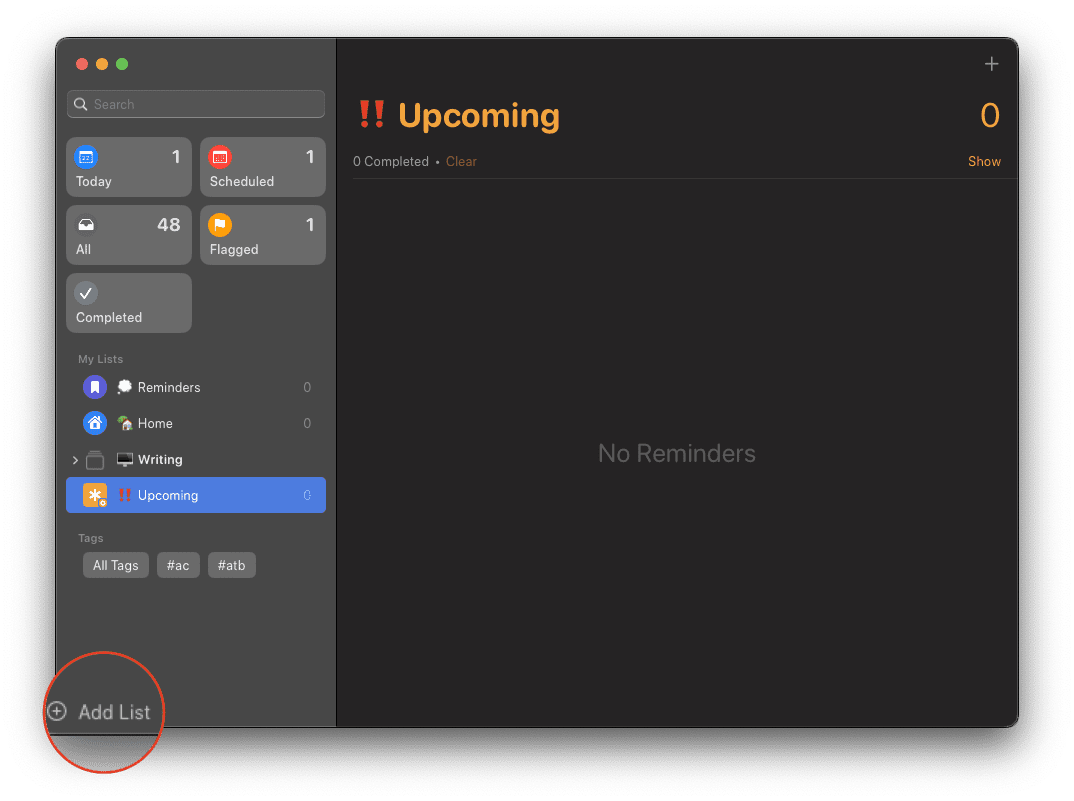
Task: Click the Add List button label
Action: point(114,712)
